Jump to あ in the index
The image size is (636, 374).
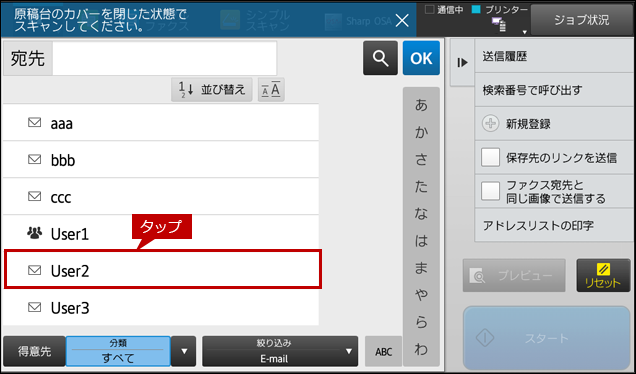coord(421,105)
